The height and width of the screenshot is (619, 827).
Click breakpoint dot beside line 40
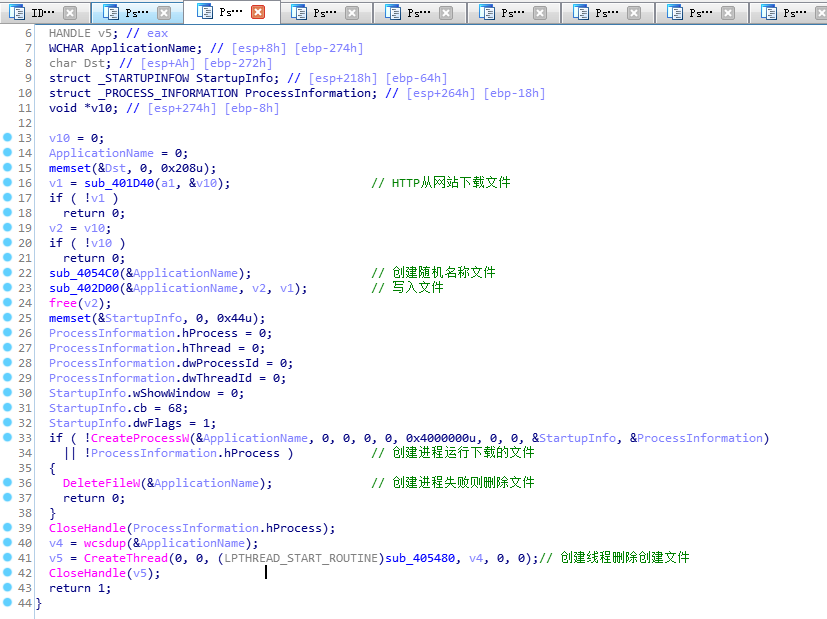[7, 542]
